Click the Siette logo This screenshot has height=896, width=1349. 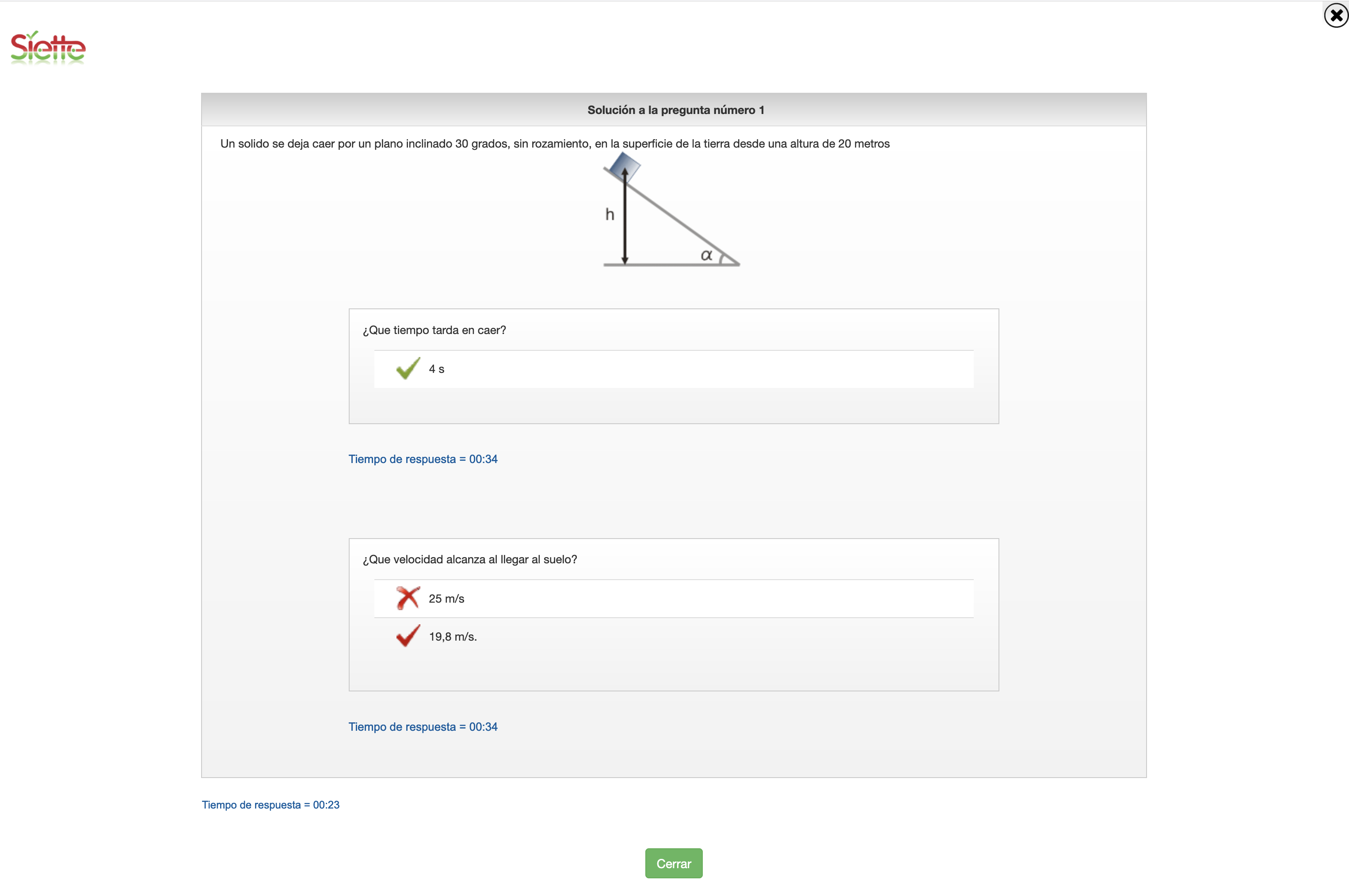coord(48,48)
